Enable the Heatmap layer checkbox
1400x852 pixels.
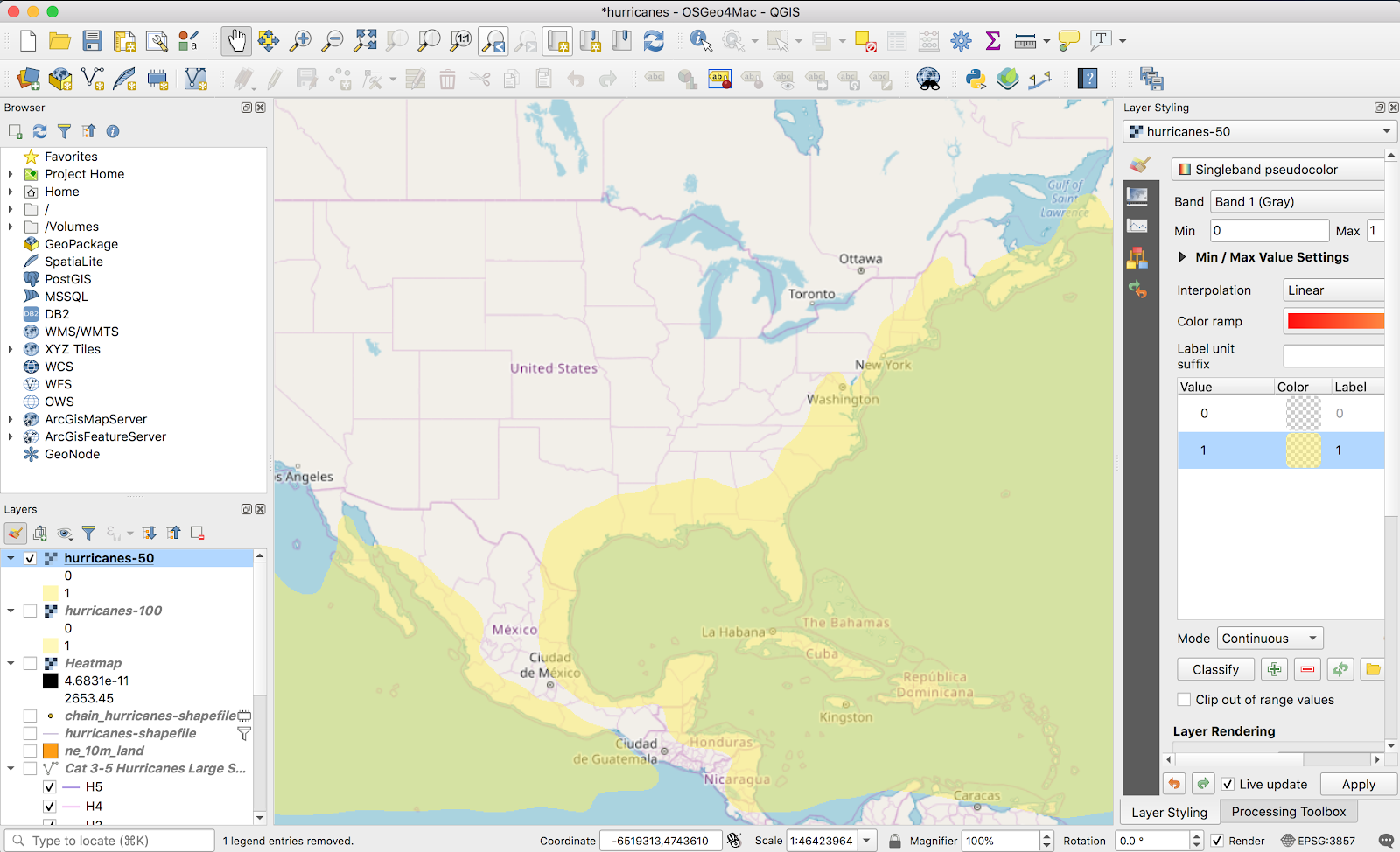[31, 663]
